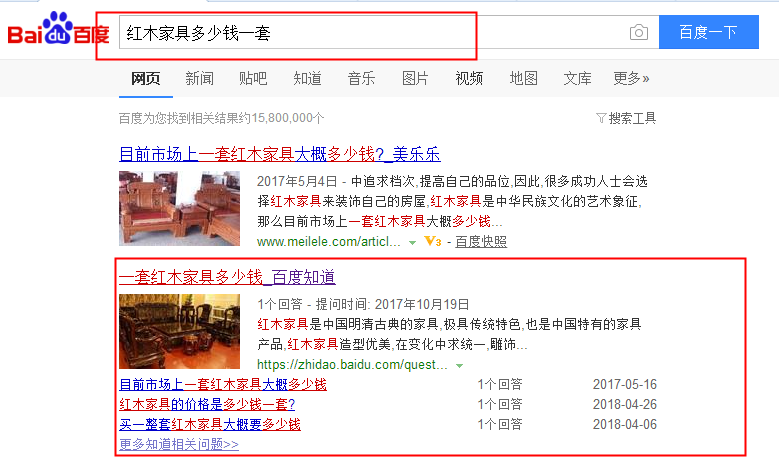This screenshot has height=462, width=779.
Task: Click the date 2017-05-16
Action: pos(624,385)
